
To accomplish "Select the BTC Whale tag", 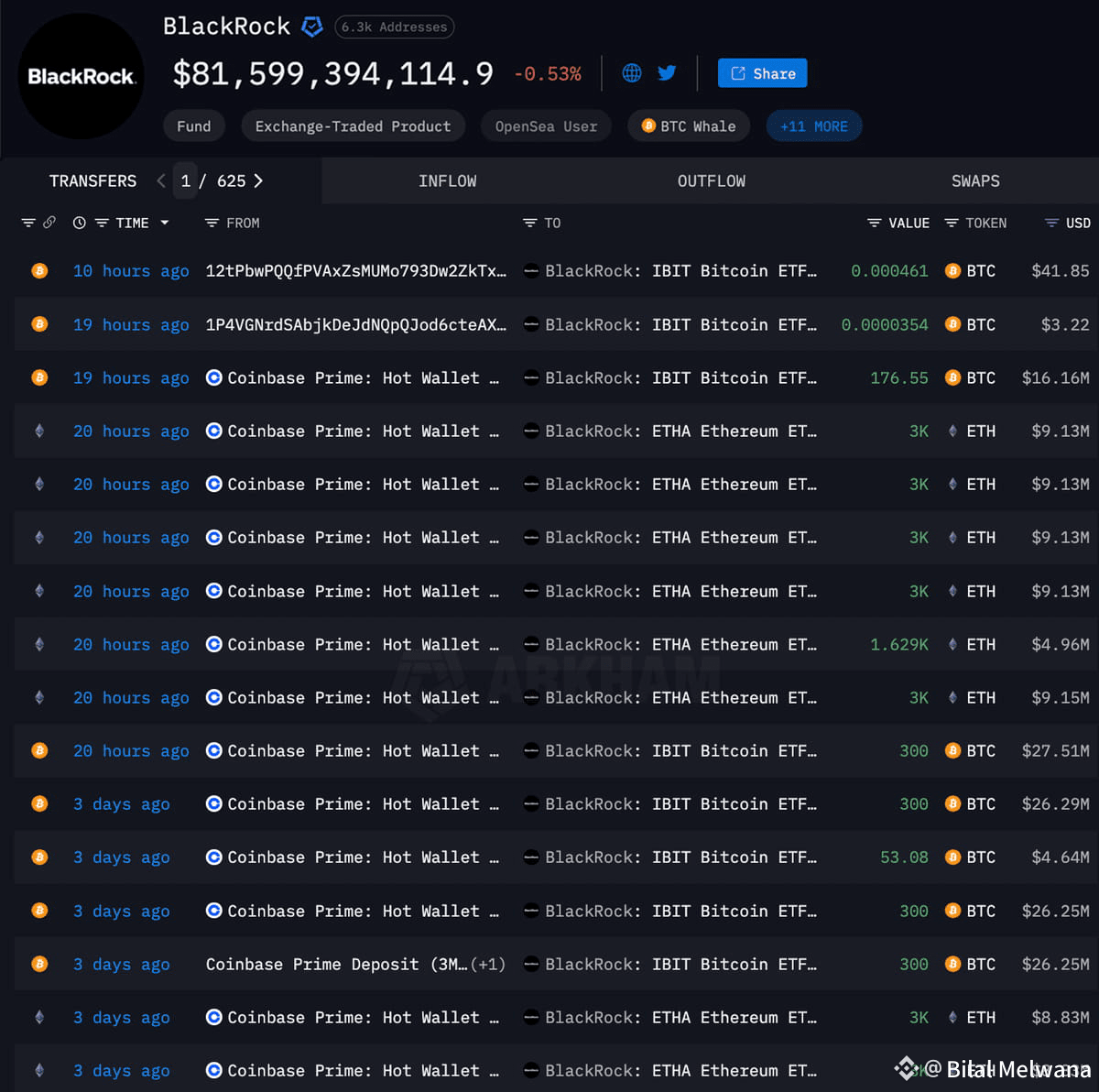I will [x=689, y=126].
